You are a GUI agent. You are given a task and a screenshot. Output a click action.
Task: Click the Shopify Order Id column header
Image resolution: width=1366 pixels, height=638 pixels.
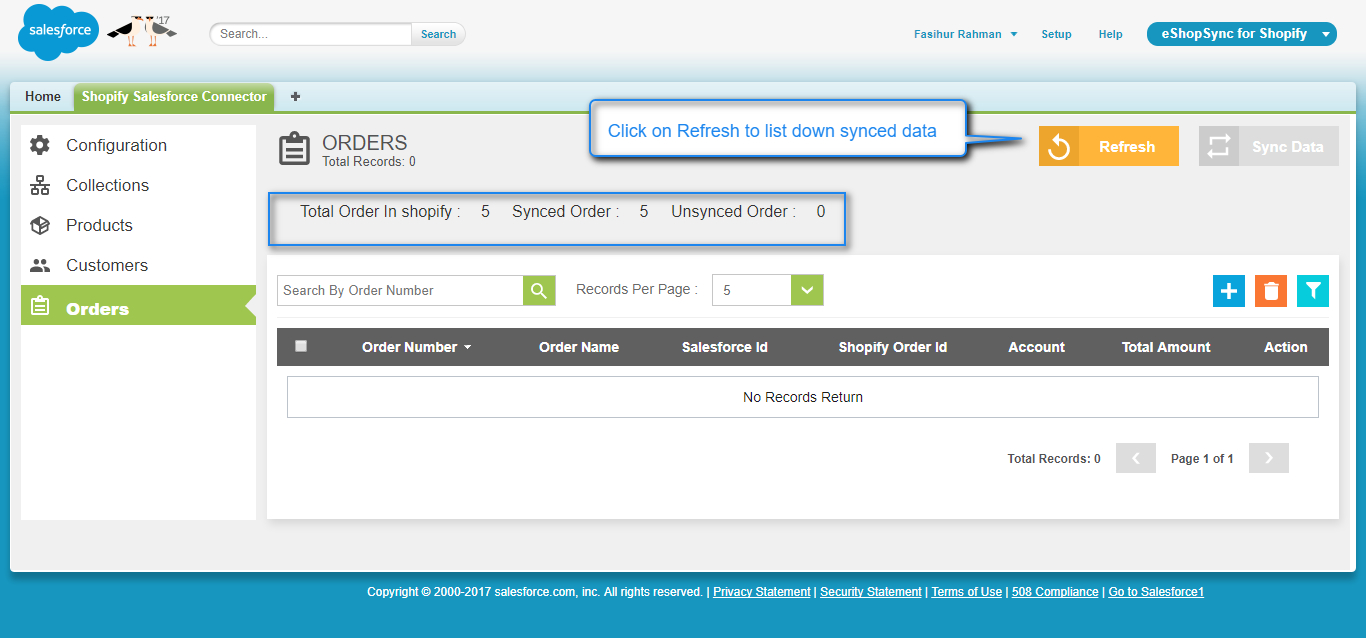893,347
